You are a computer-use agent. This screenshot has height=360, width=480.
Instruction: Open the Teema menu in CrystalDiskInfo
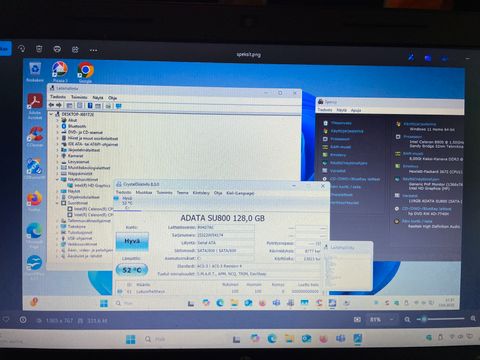tap(182, 193)
